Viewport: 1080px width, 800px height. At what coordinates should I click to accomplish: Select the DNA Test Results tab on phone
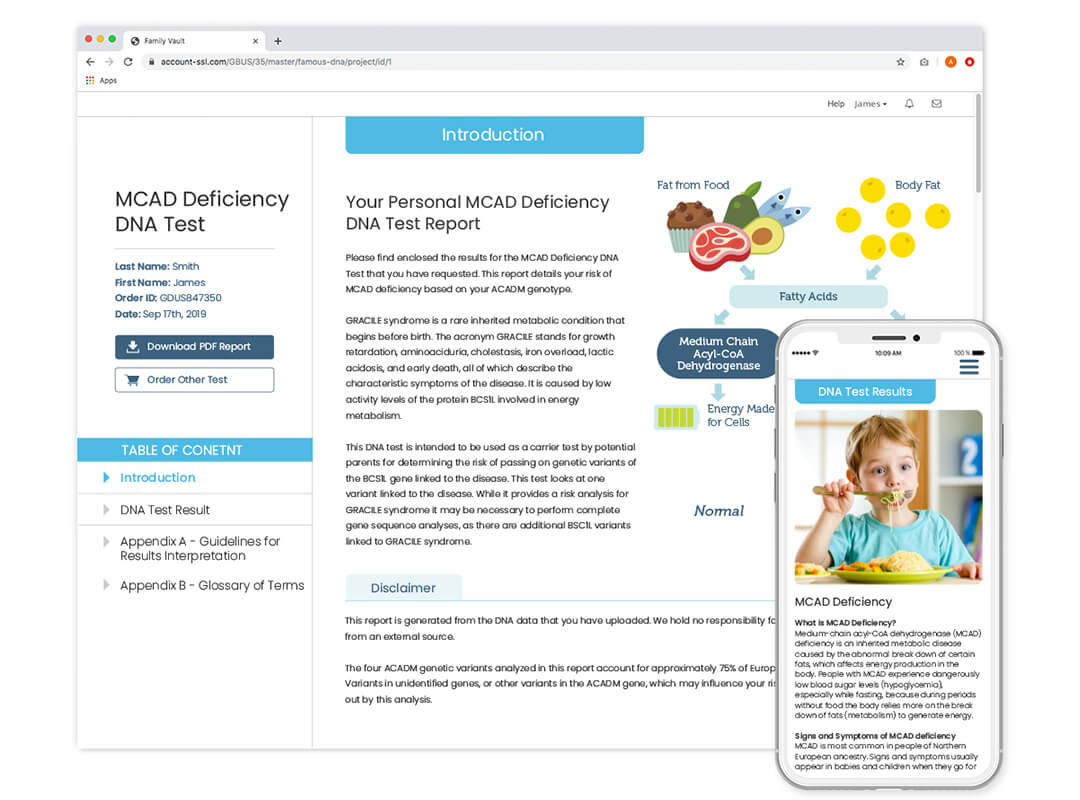[865, 391]
